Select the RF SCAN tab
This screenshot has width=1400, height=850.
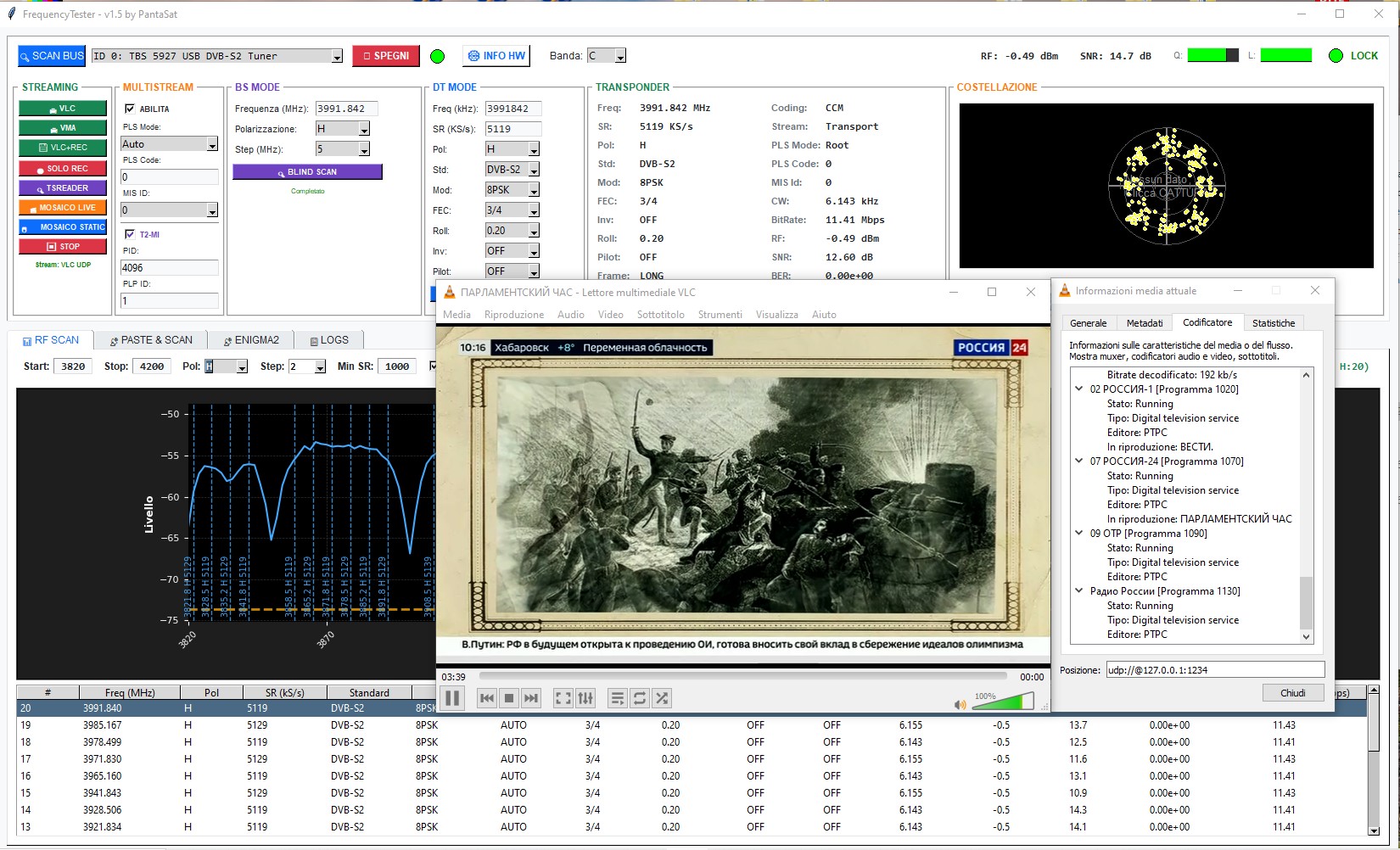(51, 340)
